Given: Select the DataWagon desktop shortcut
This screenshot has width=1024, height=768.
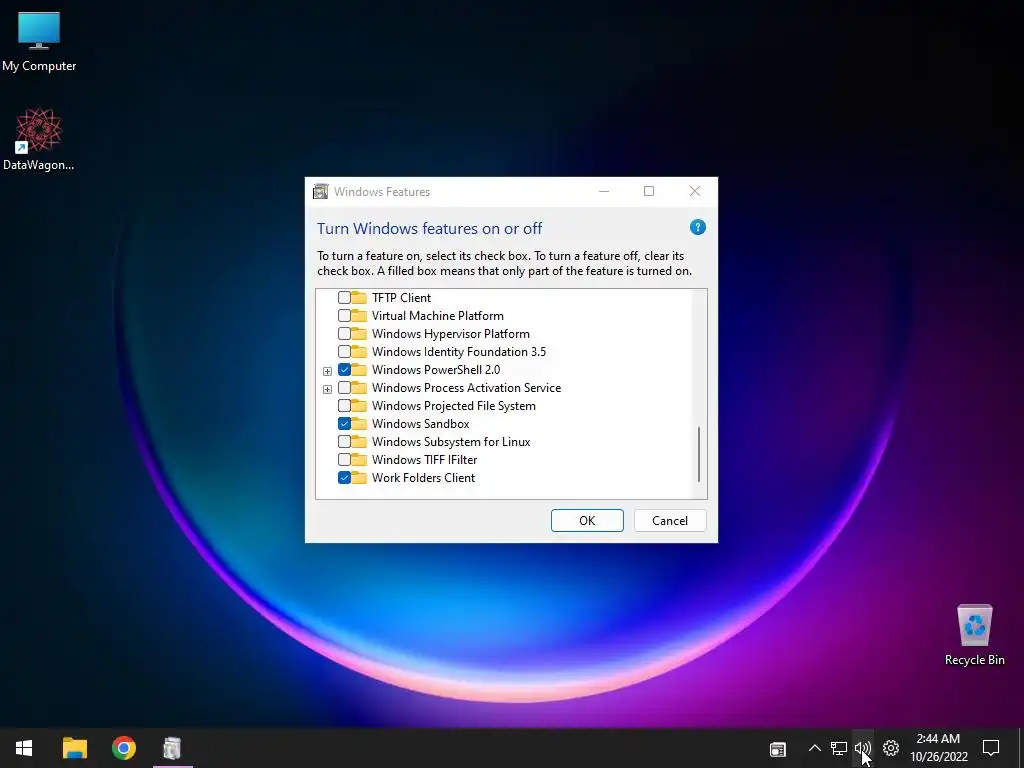Looking at the screenshot, I should [x=39, y=139].
